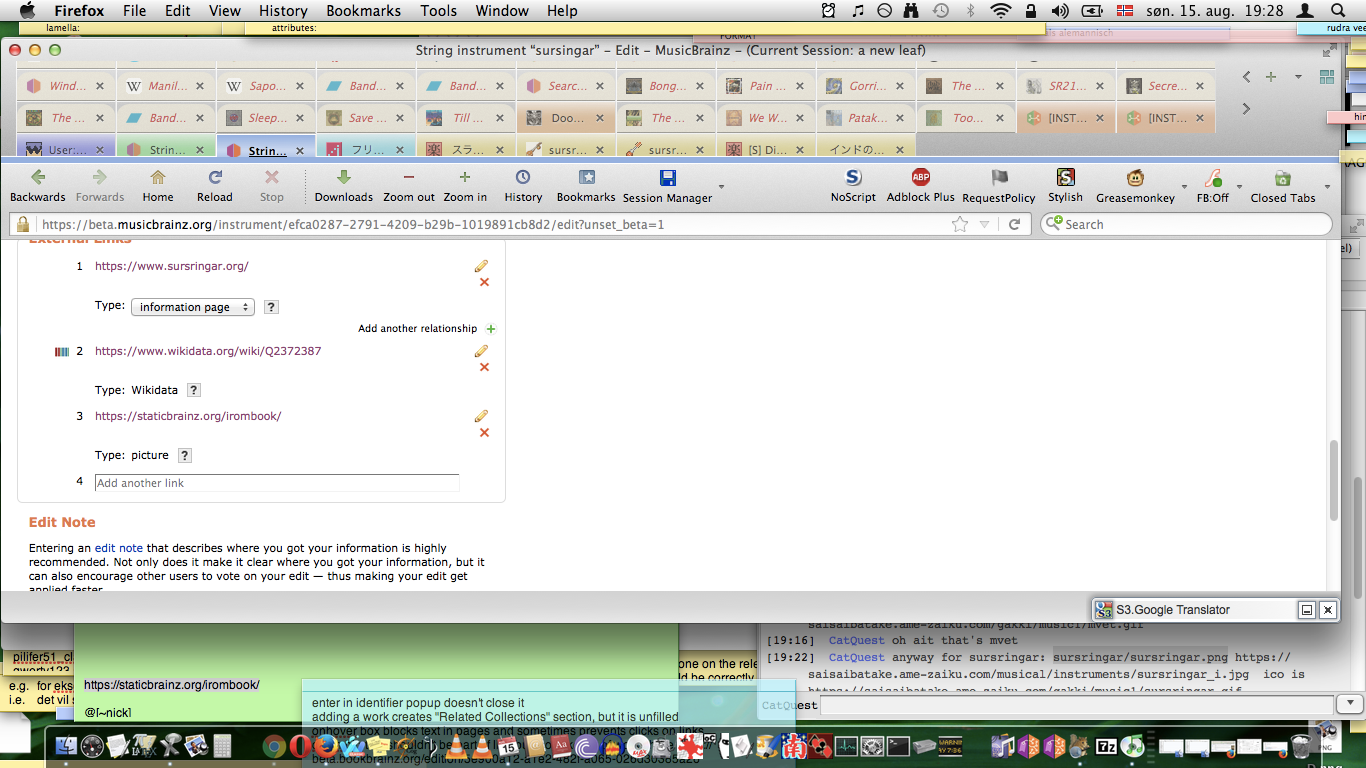
Task: Open the tab groups grid icon
Action: tap(1327, 77)
